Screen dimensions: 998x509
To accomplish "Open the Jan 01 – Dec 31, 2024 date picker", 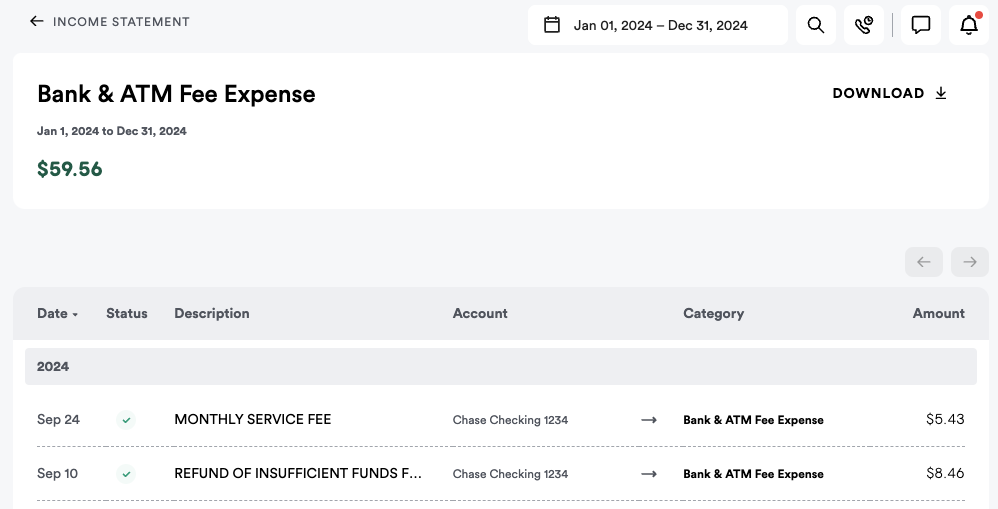I will click(x=660, y=25).
